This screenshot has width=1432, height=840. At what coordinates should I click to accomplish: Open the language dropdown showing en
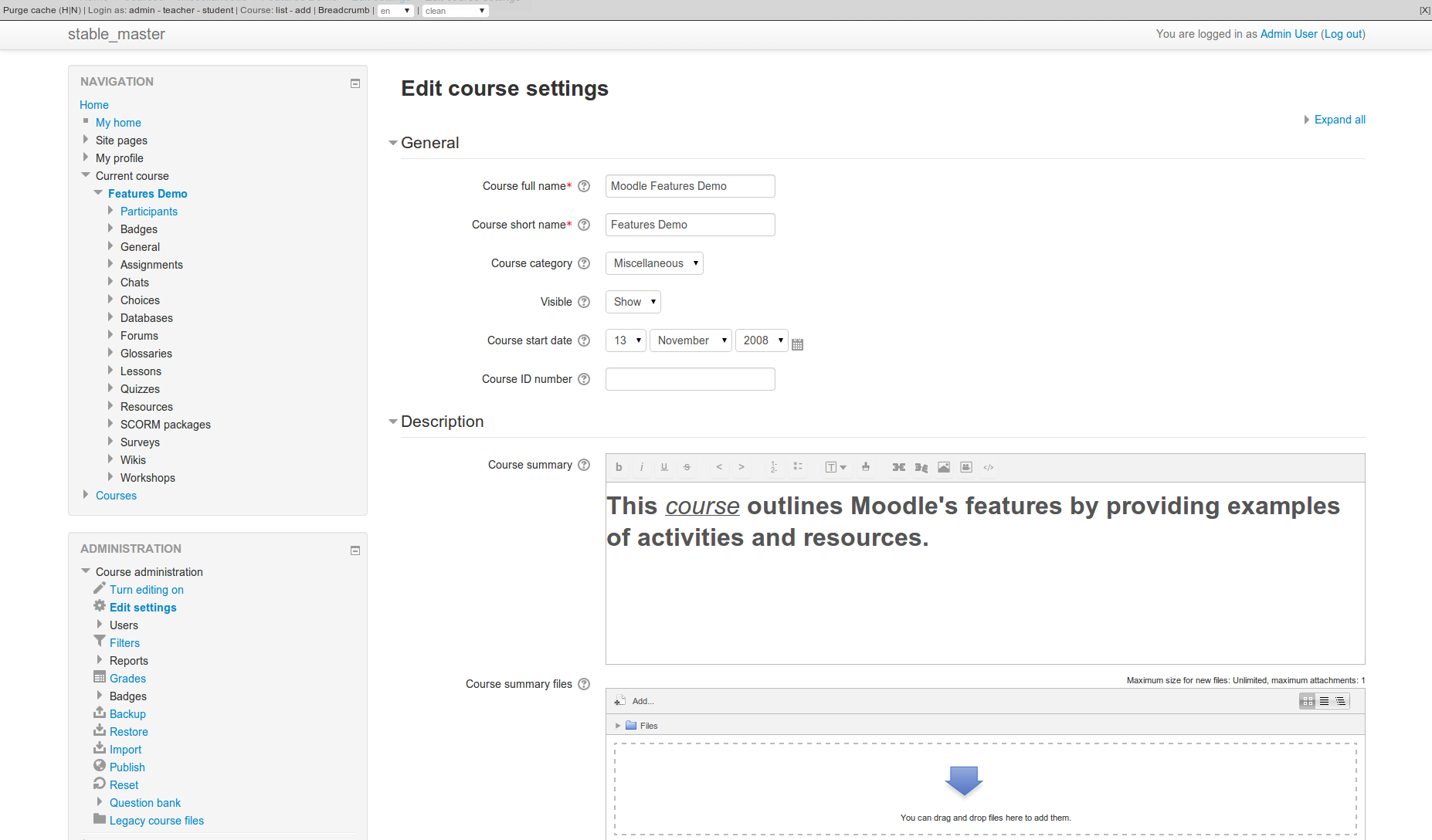click(x=395, y=11)
